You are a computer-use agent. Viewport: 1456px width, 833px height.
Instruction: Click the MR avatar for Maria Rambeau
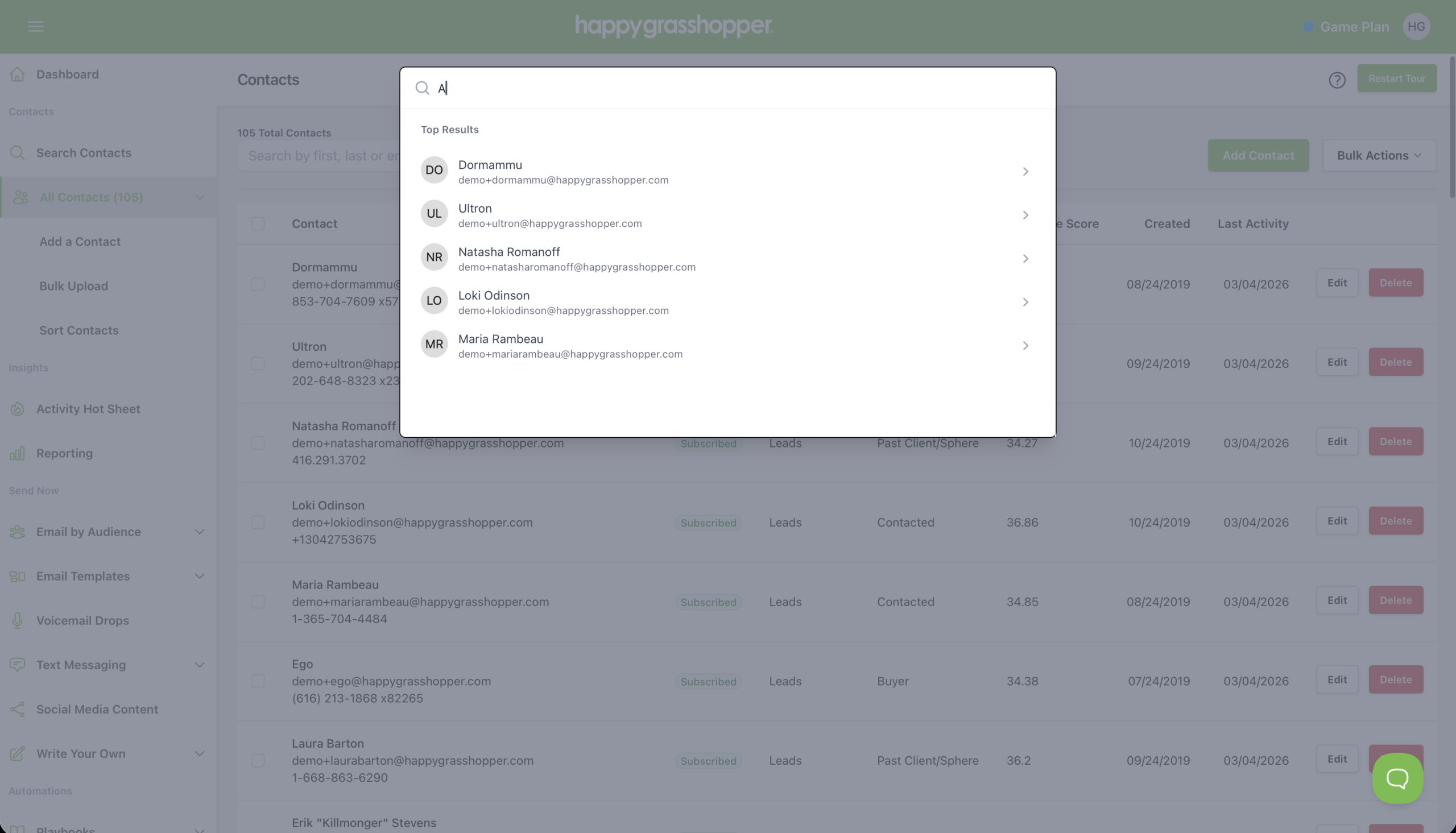point(433,344)
